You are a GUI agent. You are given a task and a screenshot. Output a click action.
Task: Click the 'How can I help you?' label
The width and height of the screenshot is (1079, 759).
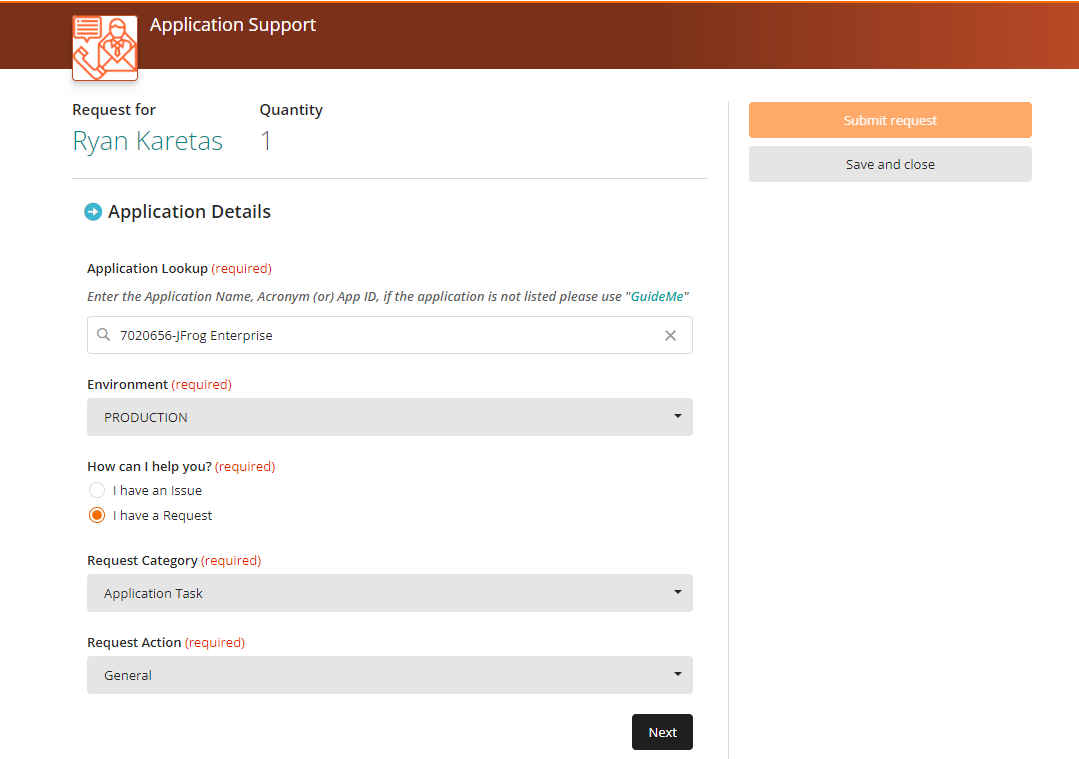point(149,467)
